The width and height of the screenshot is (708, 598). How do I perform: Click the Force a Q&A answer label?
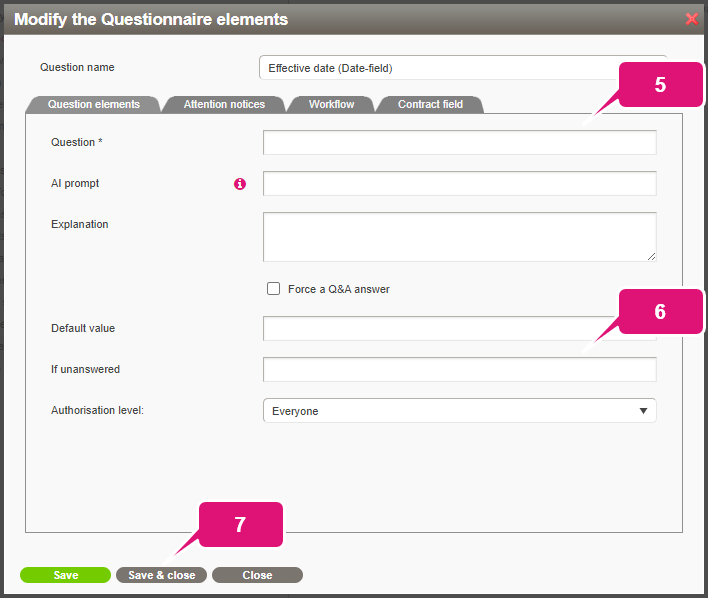pos(339,289)
